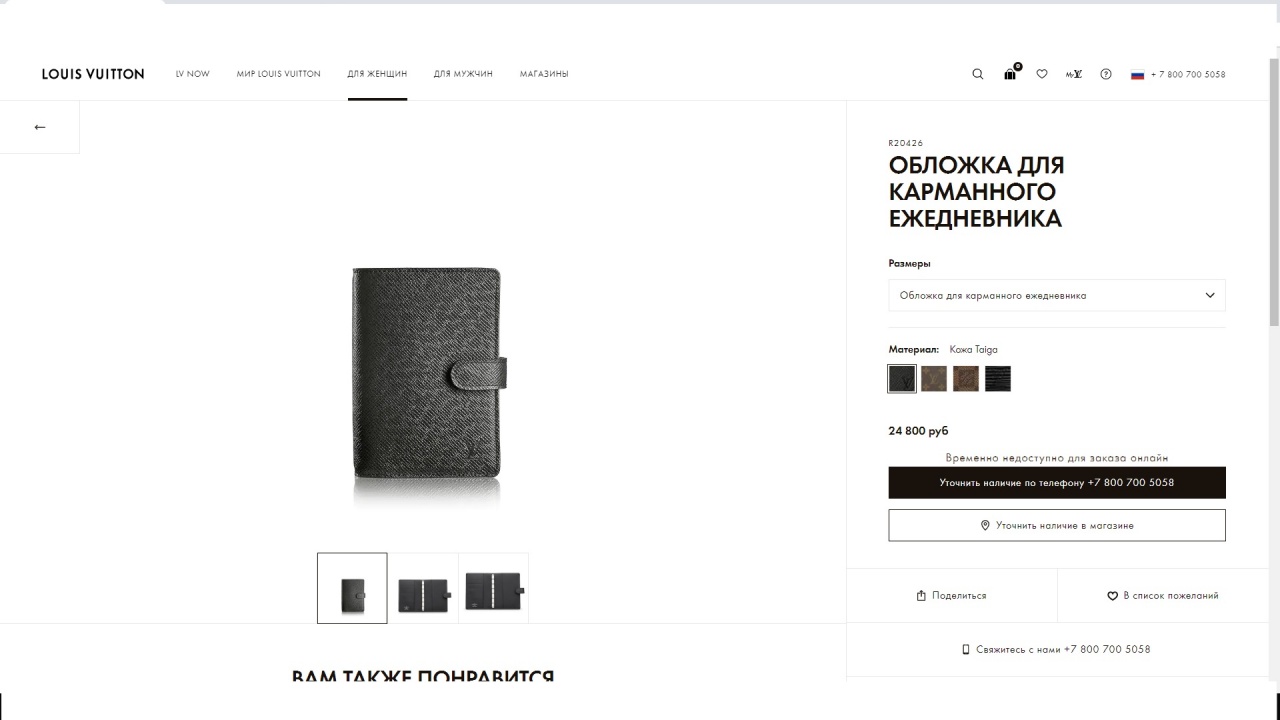Click Поделиться share button
The image size is (1280, 720).
click(x=952, y=596)
